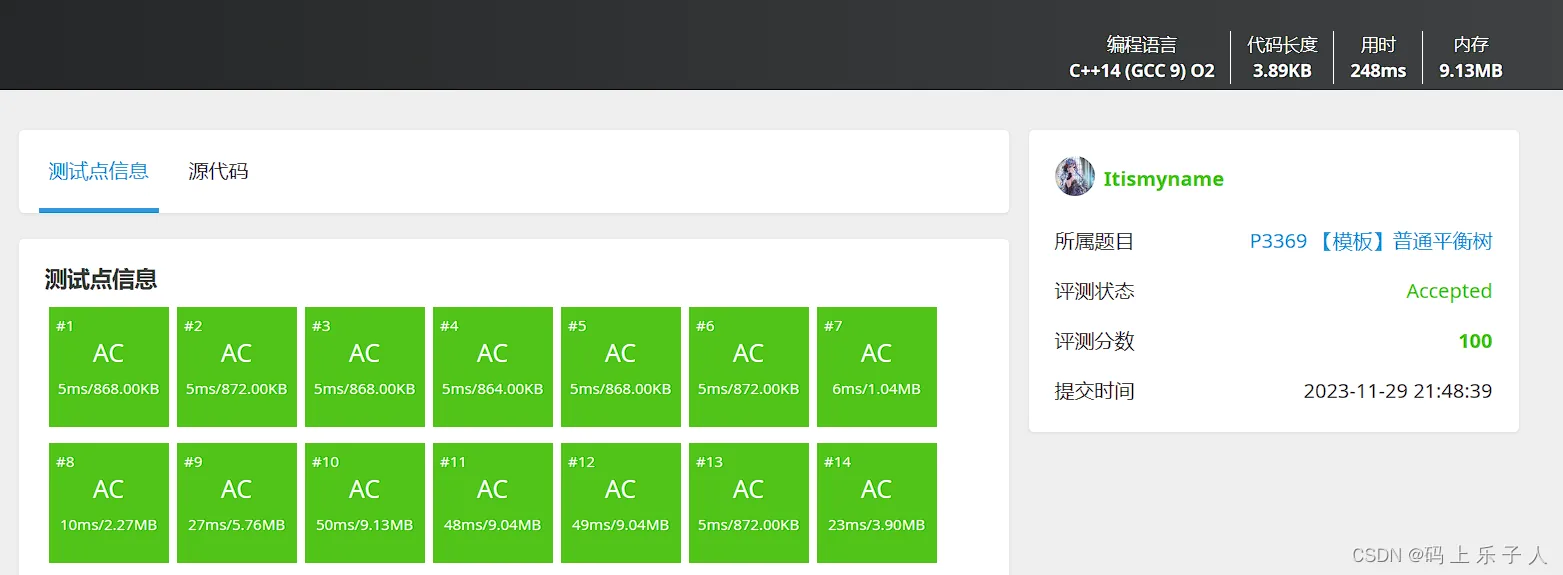Click test case #7 with 1.04MB memory
1563x575 pixels.
point(877,366)
